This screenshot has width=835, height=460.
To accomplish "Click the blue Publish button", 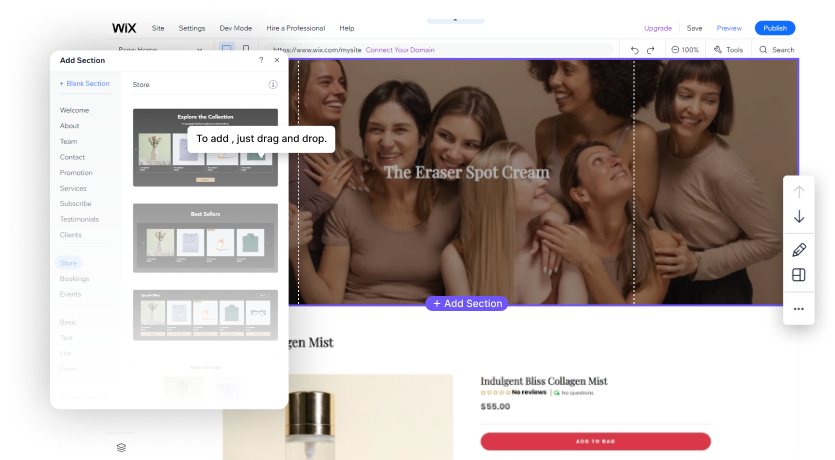I will point(775,28).
